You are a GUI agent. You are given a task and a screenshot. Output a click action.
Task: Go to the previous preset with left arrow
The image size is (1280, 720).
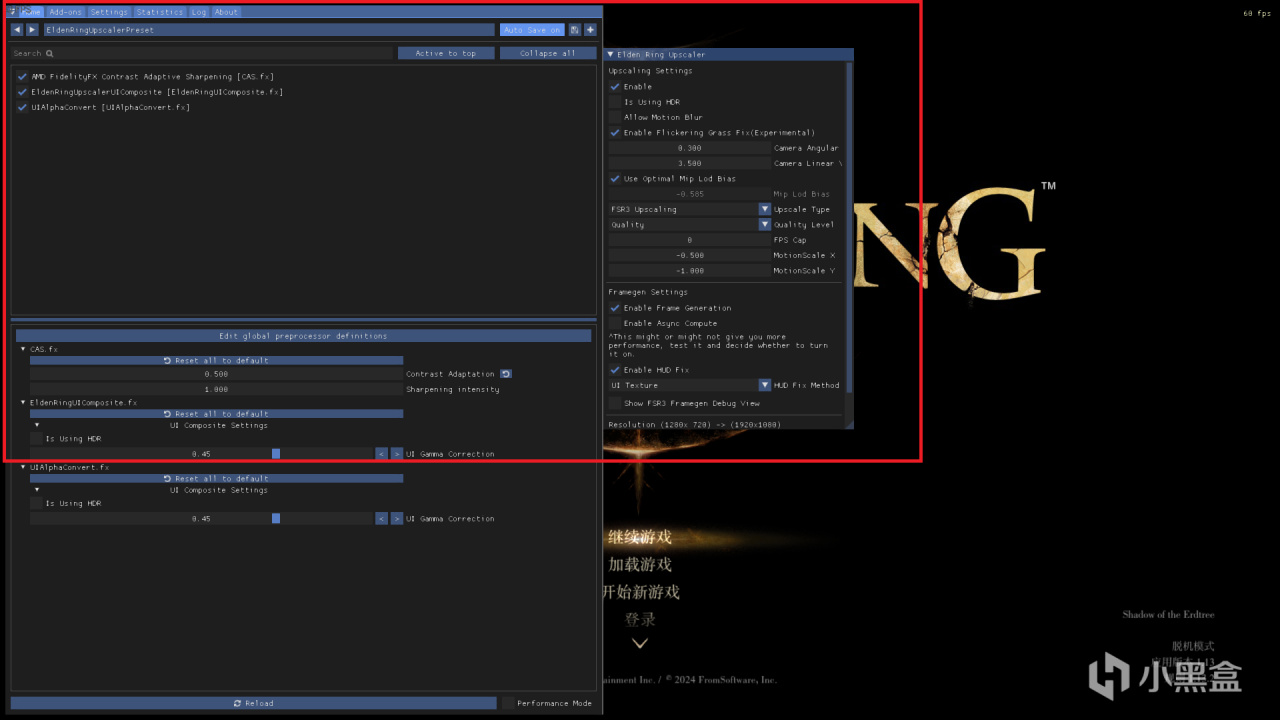17,30
